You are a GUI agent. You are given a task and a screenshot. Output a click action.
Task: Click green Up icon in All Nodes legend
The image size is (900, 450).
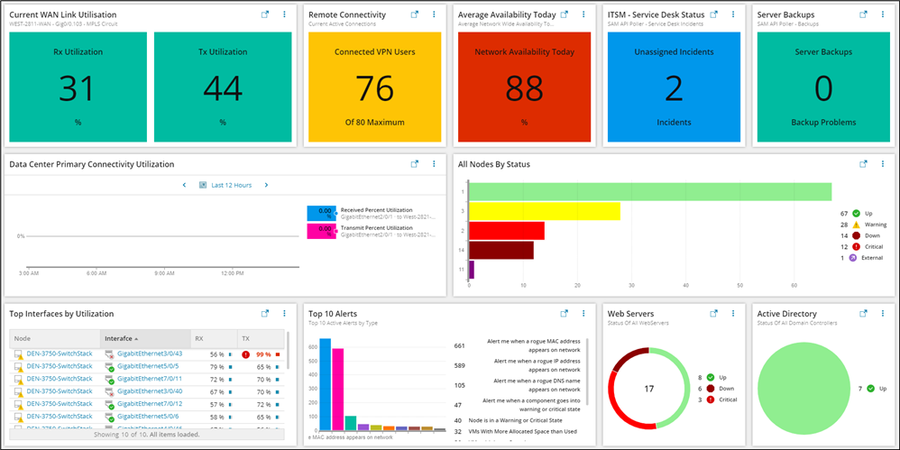[856, 214]
